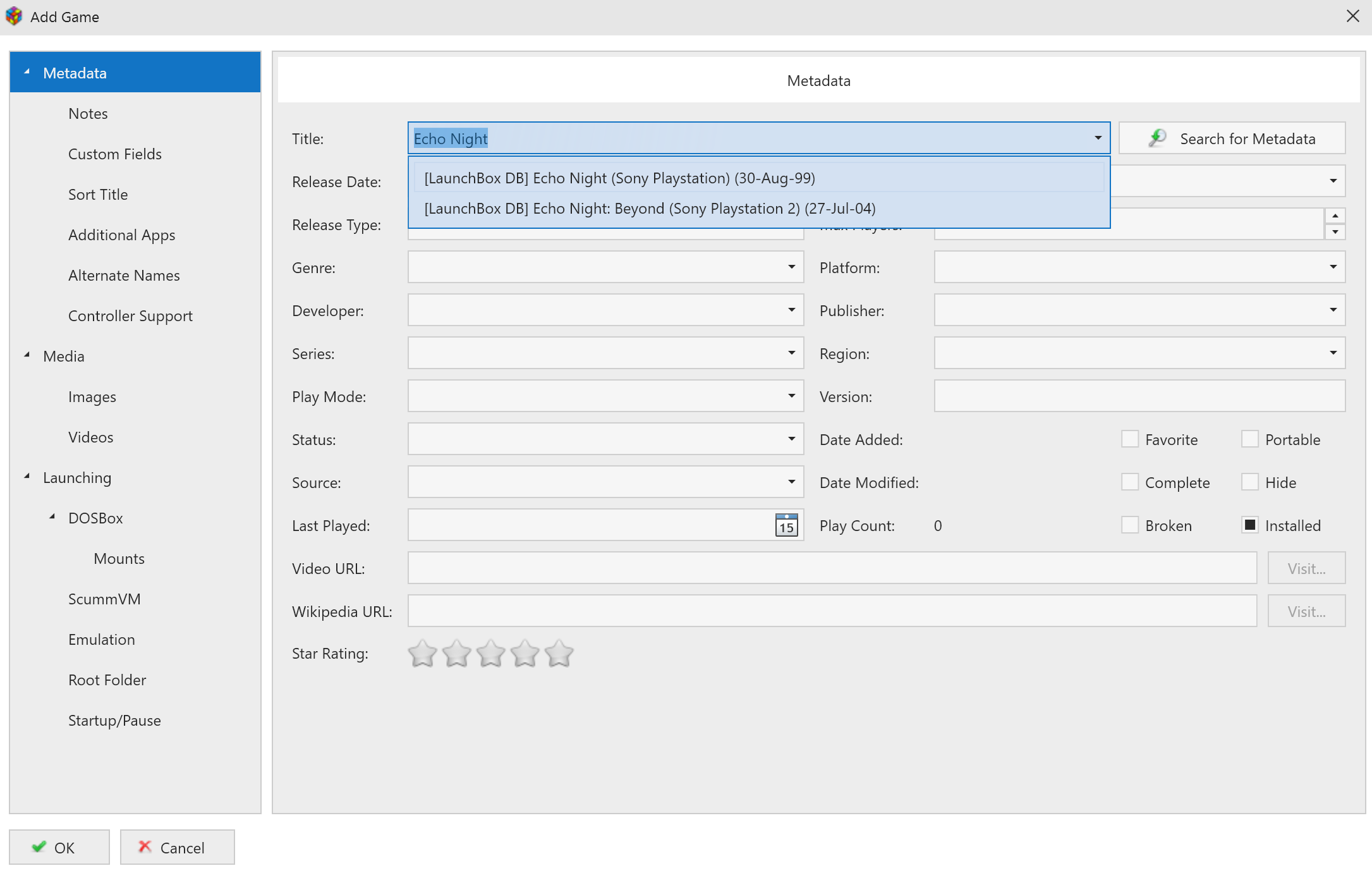
Task: Open the Custom Fields page
Action: [115, 154]
